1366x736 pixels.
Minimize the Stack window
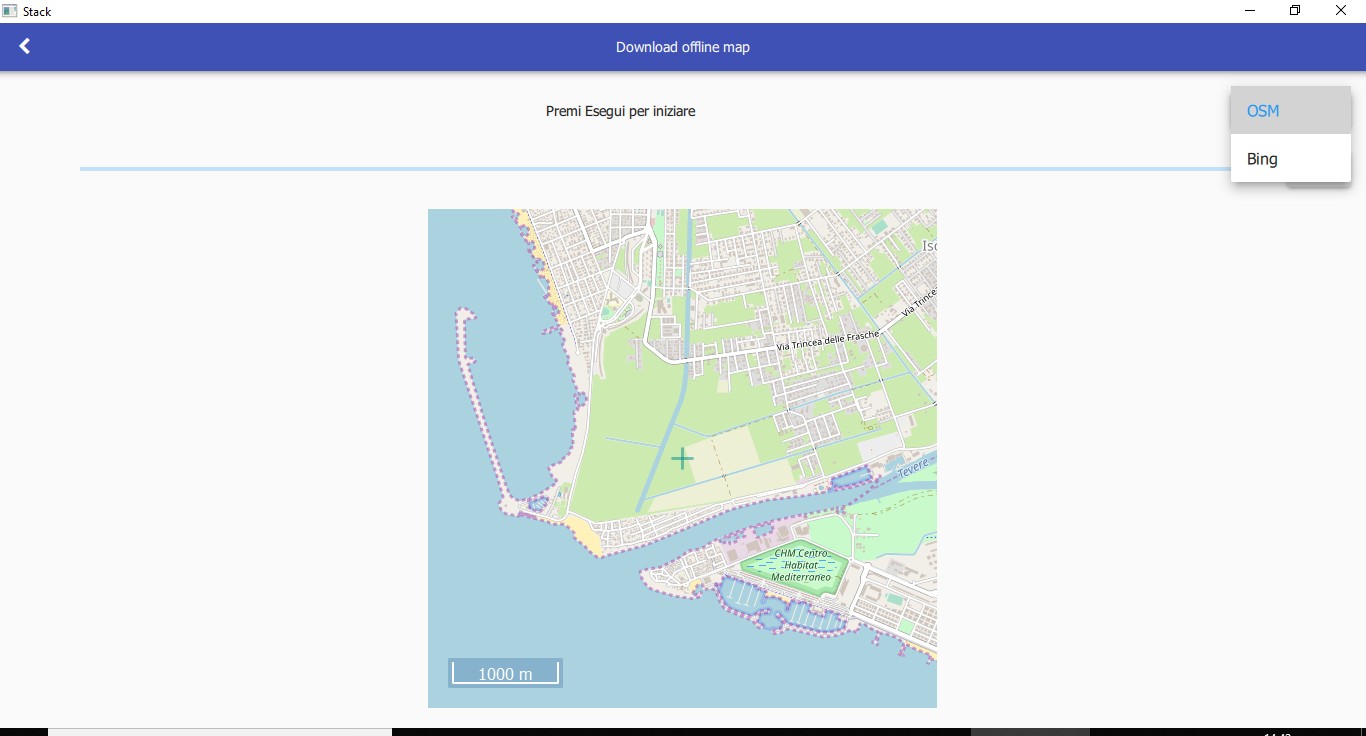1250,11
